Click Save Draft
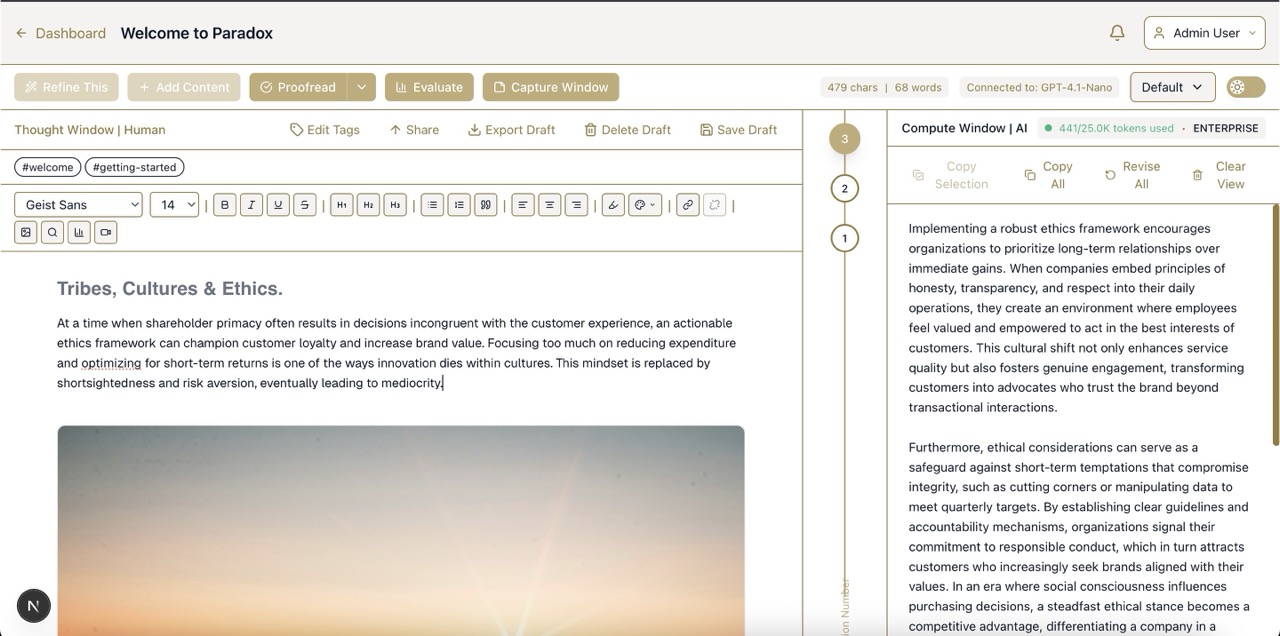The height and width of the screenshot is (636, 1280). click(739, 130)
